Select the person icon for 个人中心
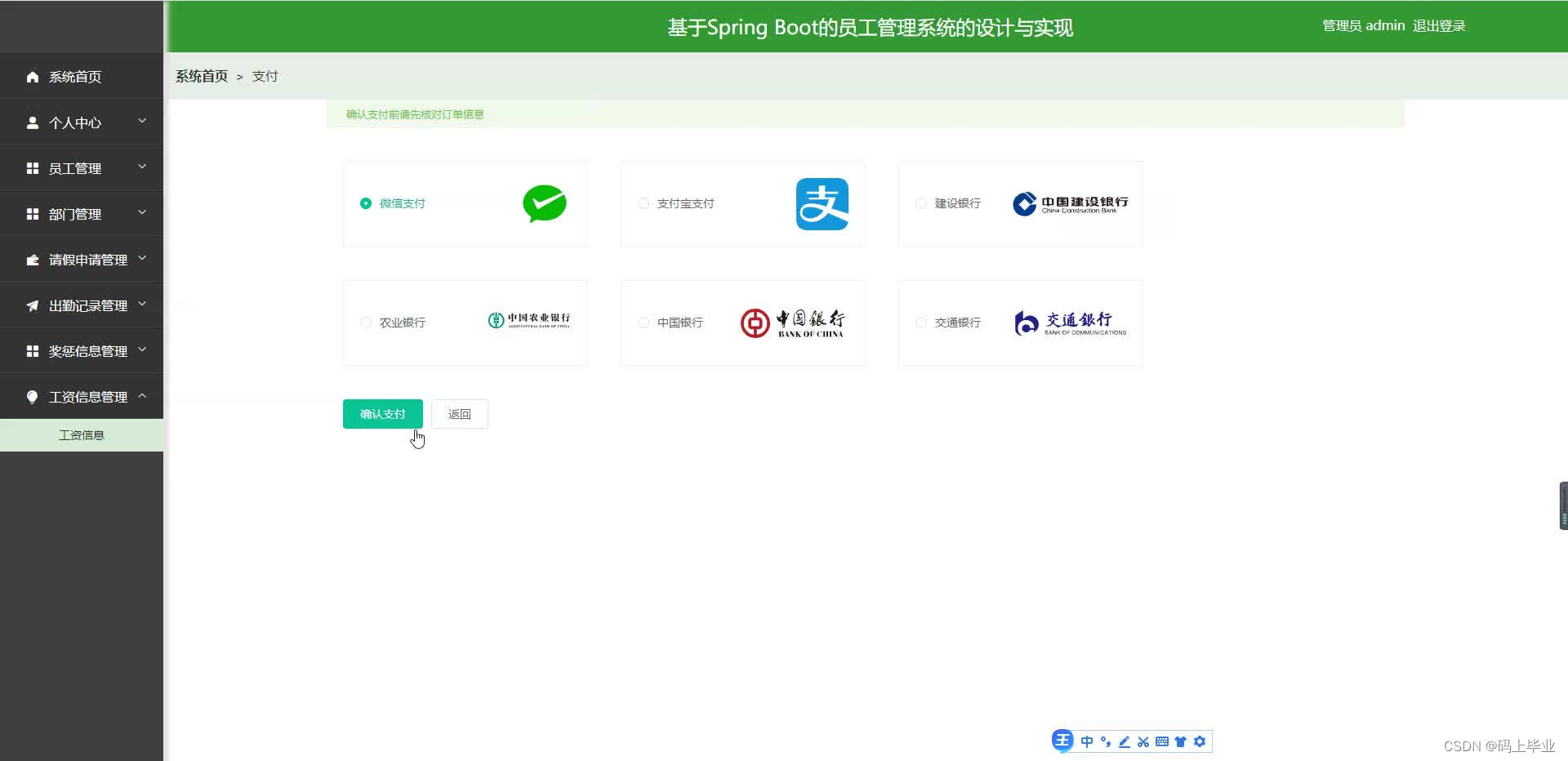Image resolution: width=1568 pixels, height=761 pixels. tap(33, 122)
